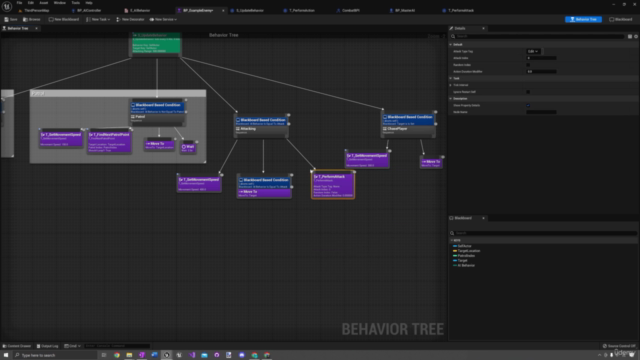Viewport: 640px width, 360px height.
Task: Click the Details panel search field
Action: (538, 36)
